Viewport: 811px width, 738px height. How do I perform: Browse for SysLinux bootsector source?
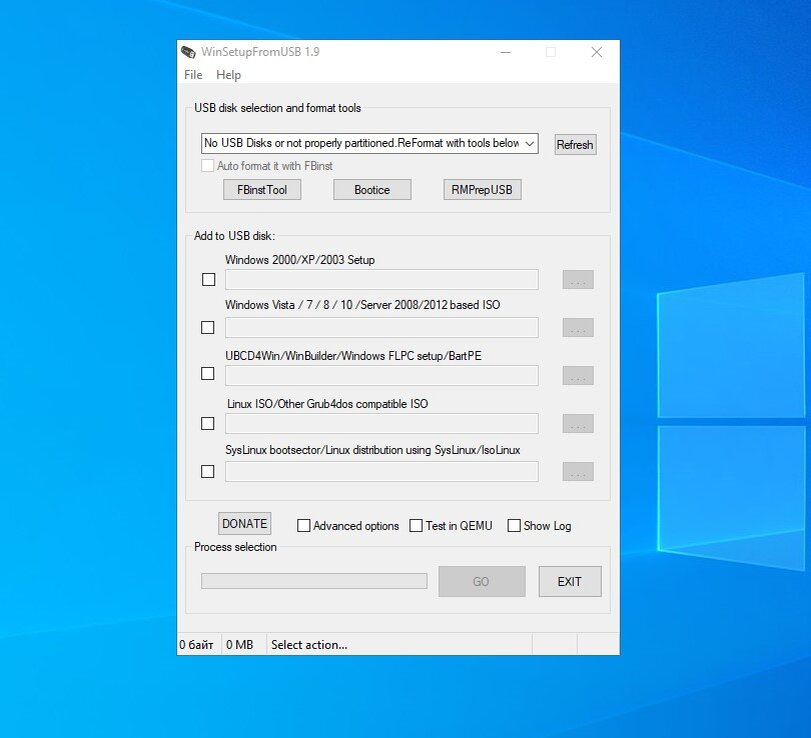pyautogui.click(x=578, y=472)
